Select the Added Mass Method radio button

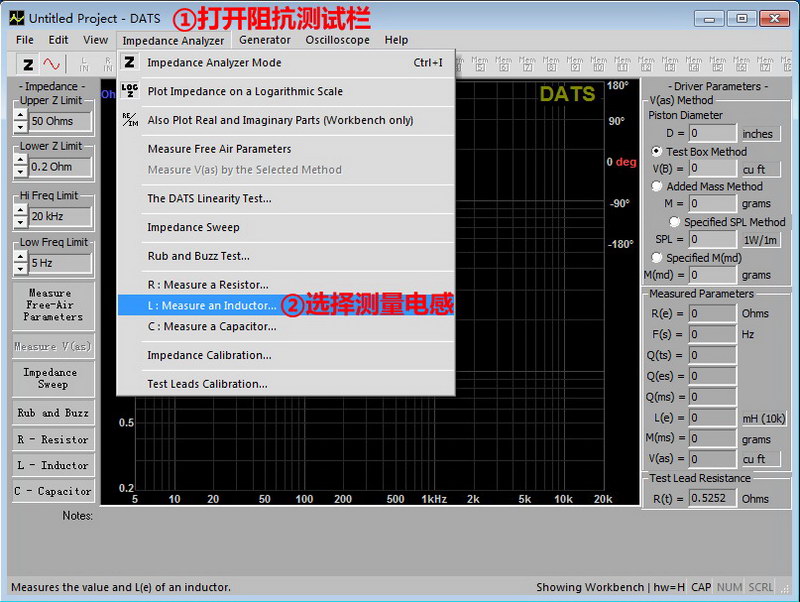[x=657, y=186]
